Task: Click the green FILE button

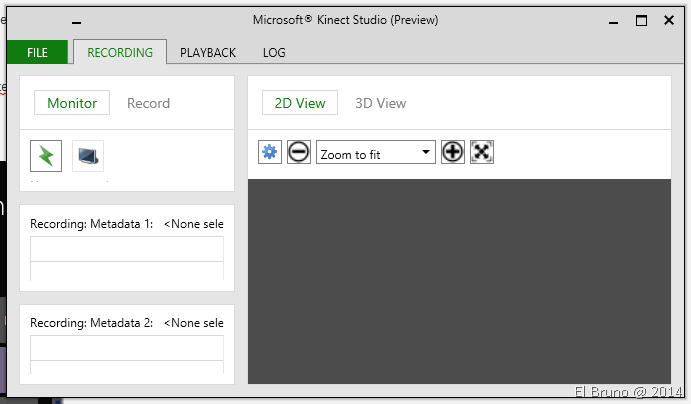Action: [x=37, y=52]
